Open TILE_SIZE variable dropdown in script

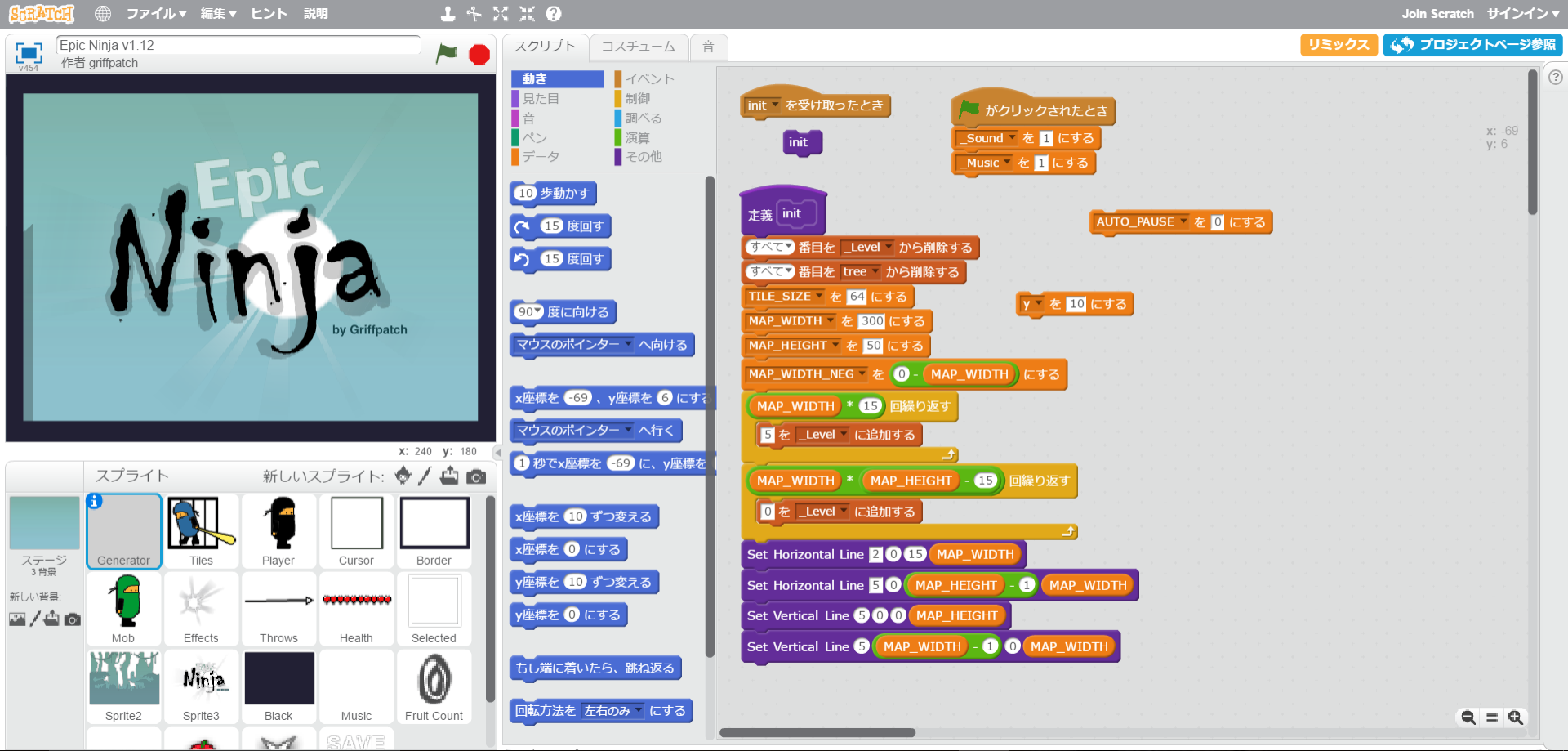tap(819, 297)
